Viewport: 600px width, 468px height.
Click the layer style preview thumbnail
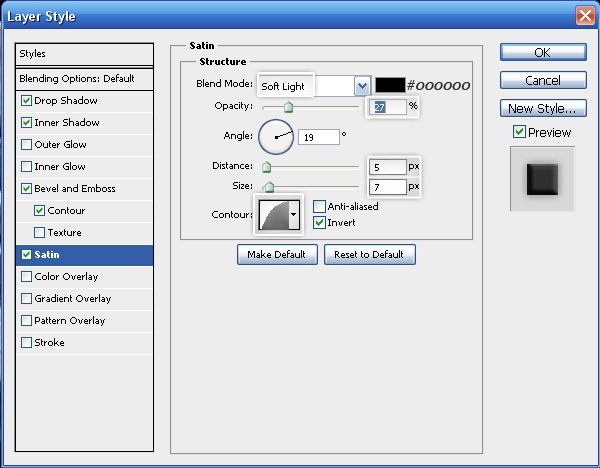(542, 179)
